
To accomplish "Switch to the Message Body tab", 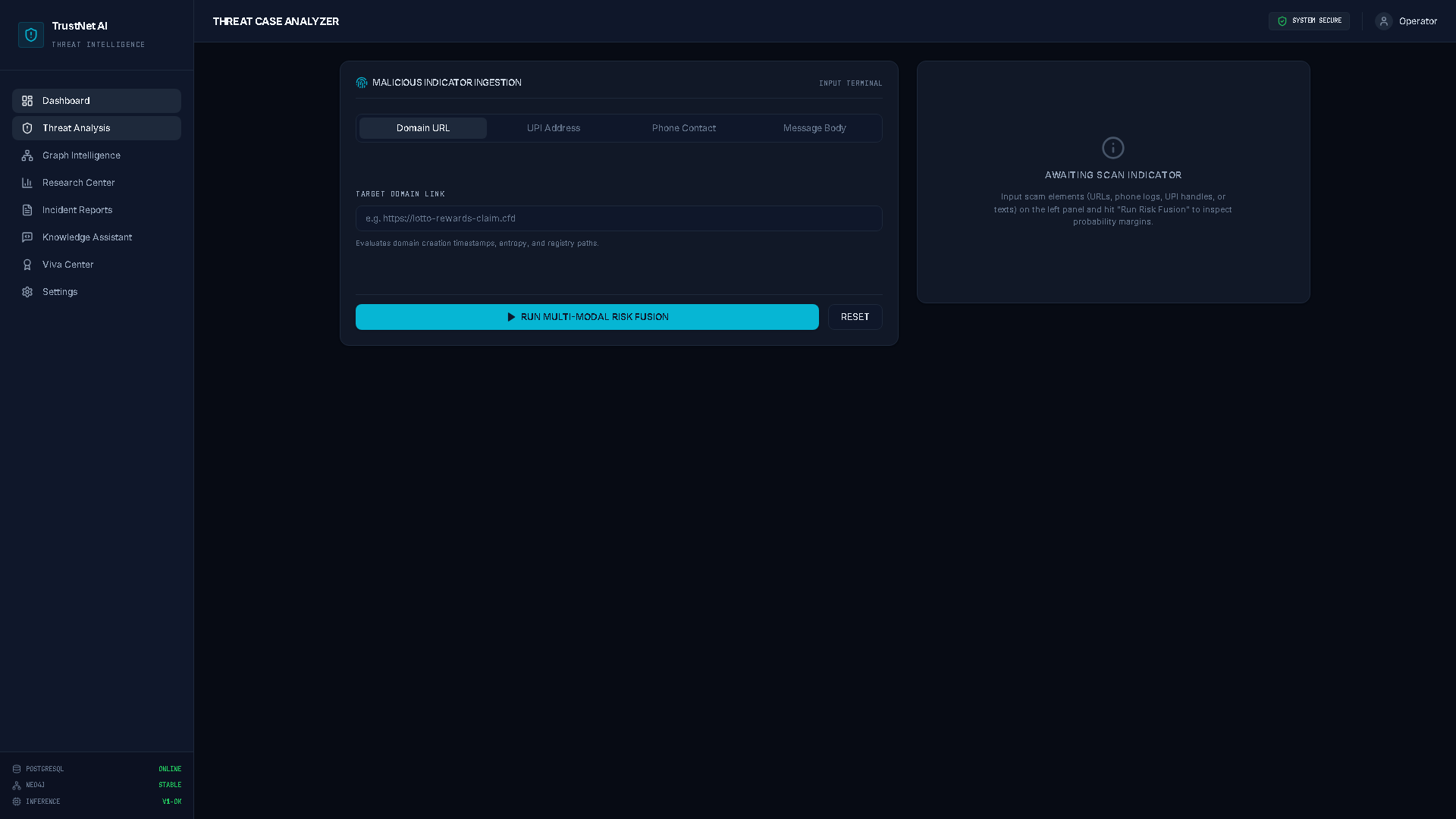I will click(814, 128).
